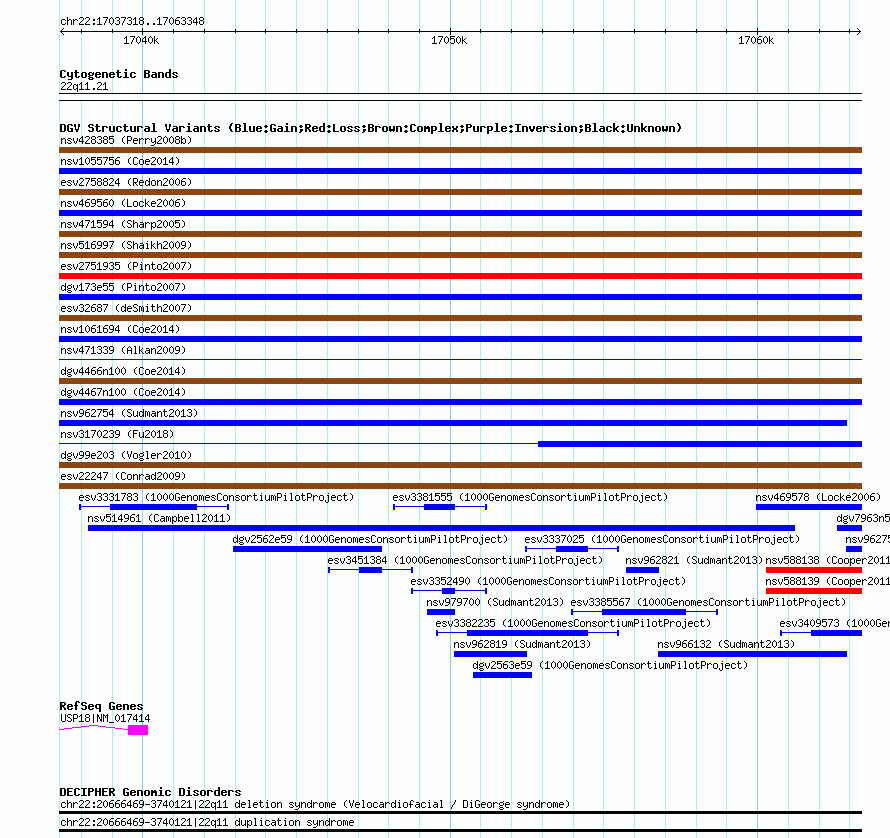This screenshot has width=890, height=838.
Task: Click the long nsv514961 blue bar
Action: pos(441,528)
